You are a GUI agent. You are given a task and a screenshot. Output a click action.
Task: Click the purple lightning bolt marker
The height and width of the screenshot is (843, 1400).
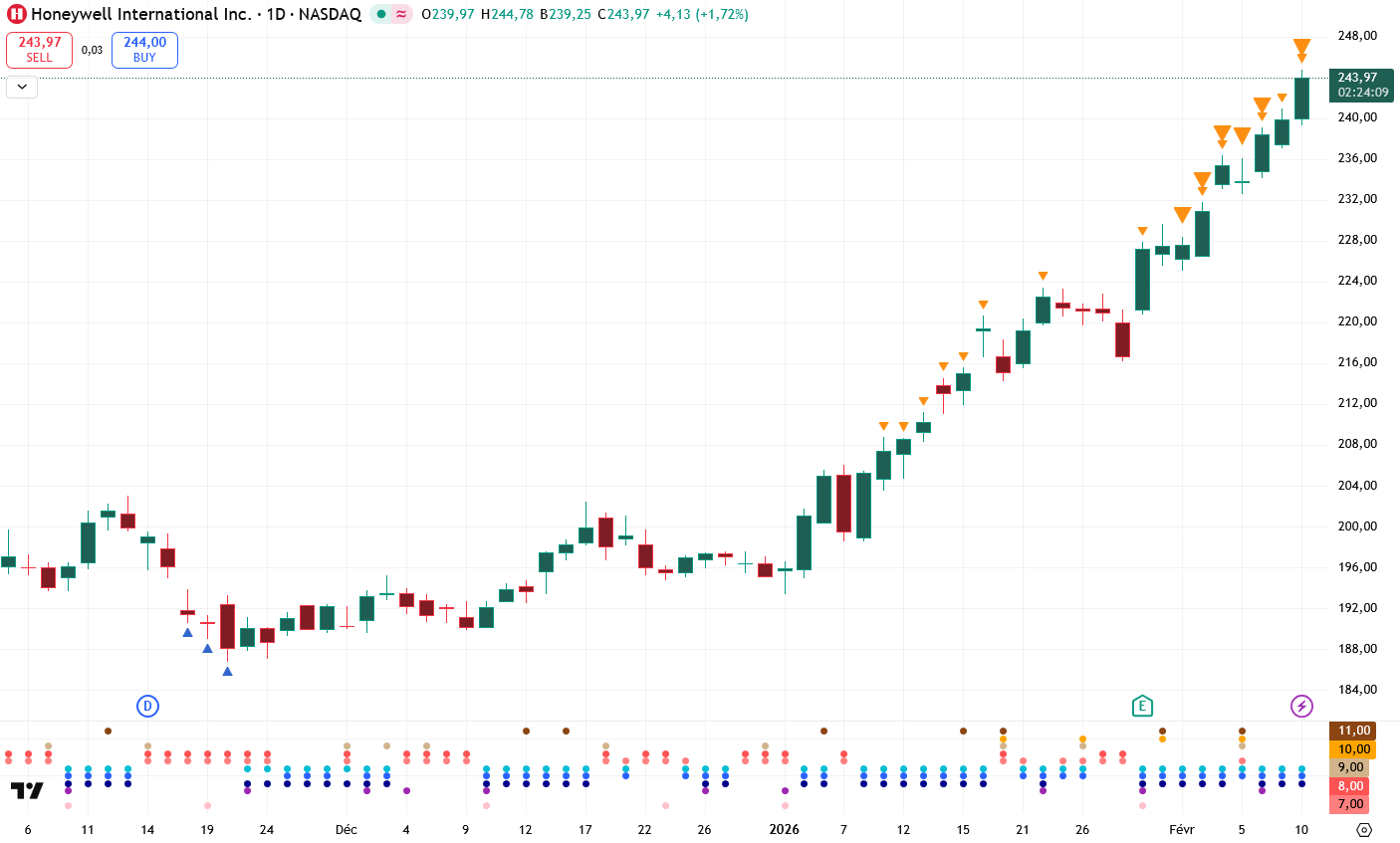(1301, 707)
